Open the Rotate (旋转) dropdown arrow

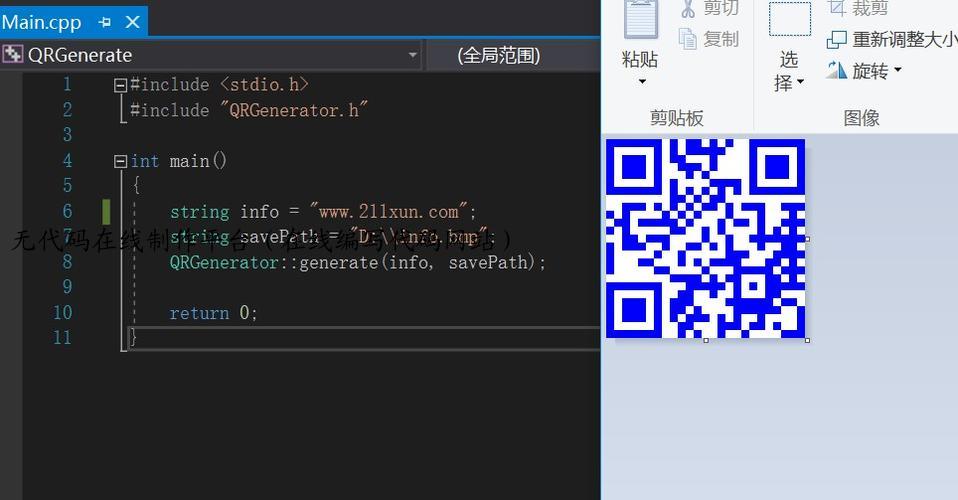897,70
